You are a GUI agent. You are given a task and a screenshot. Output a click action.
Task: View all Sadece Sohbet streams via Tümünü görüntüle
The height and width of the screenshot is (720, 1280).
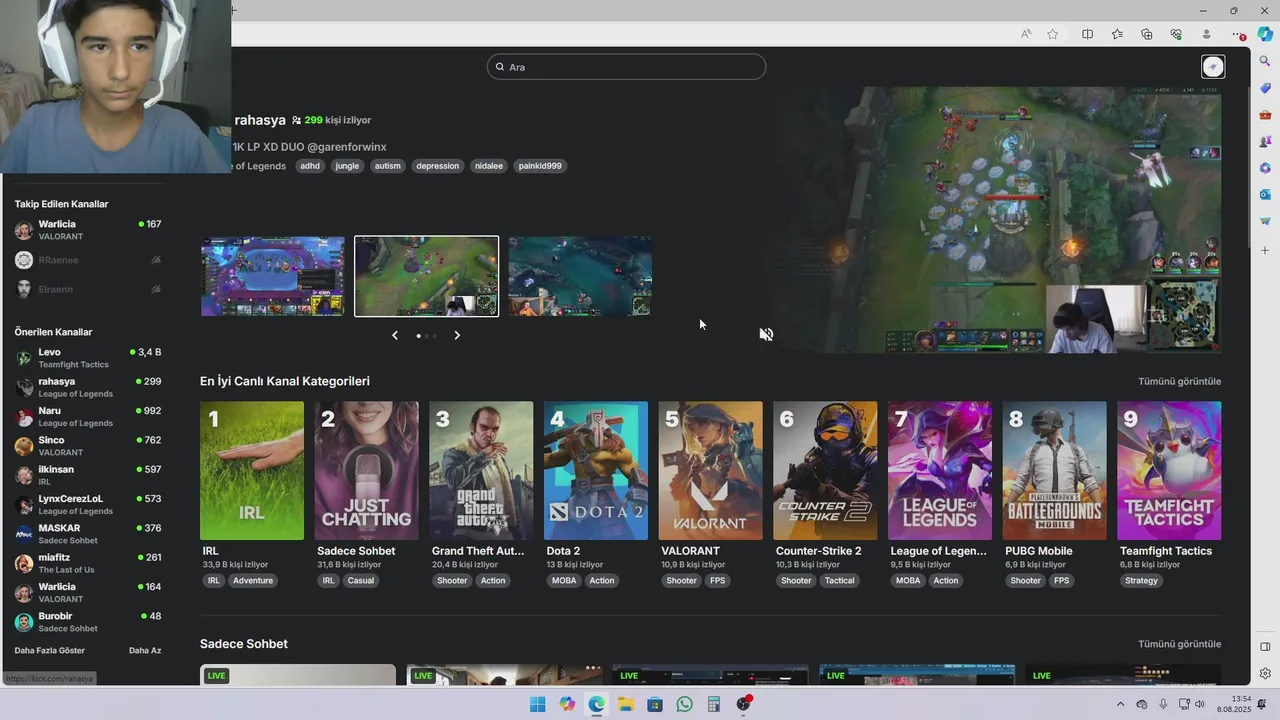coord(1179,644)
